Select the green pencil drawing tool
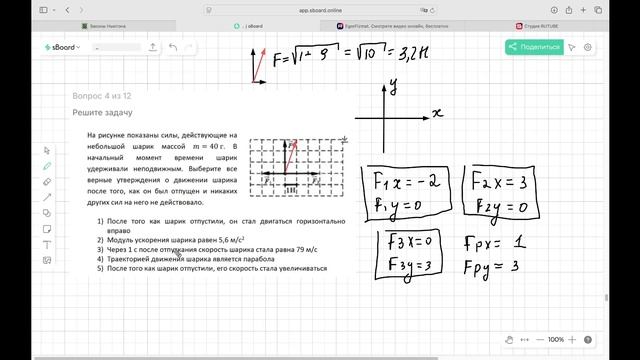640x360 pixels. (x=47, y=166)
